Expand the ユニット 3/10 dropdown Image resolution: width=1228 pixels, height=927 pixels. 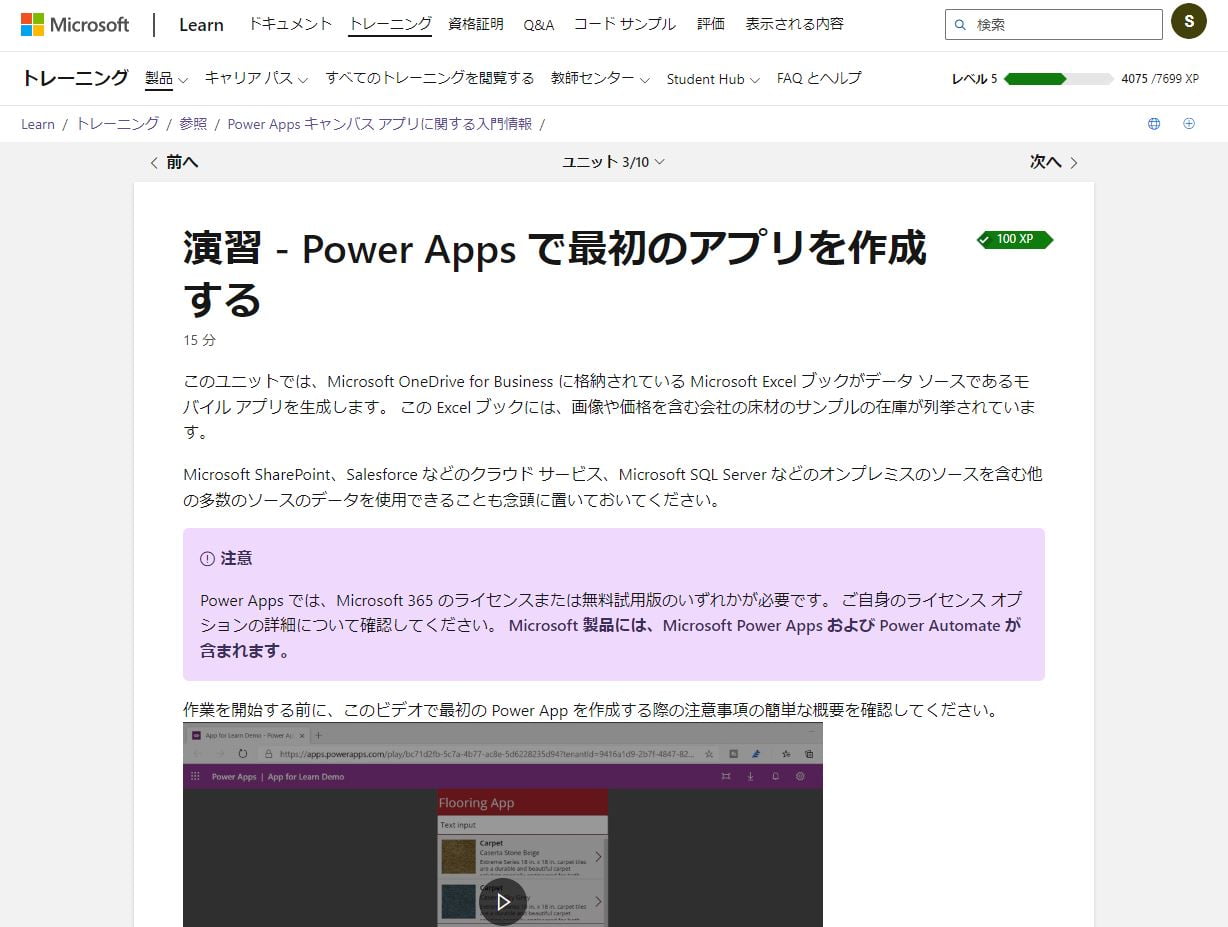pyautogui.click(x=613, y=162)
